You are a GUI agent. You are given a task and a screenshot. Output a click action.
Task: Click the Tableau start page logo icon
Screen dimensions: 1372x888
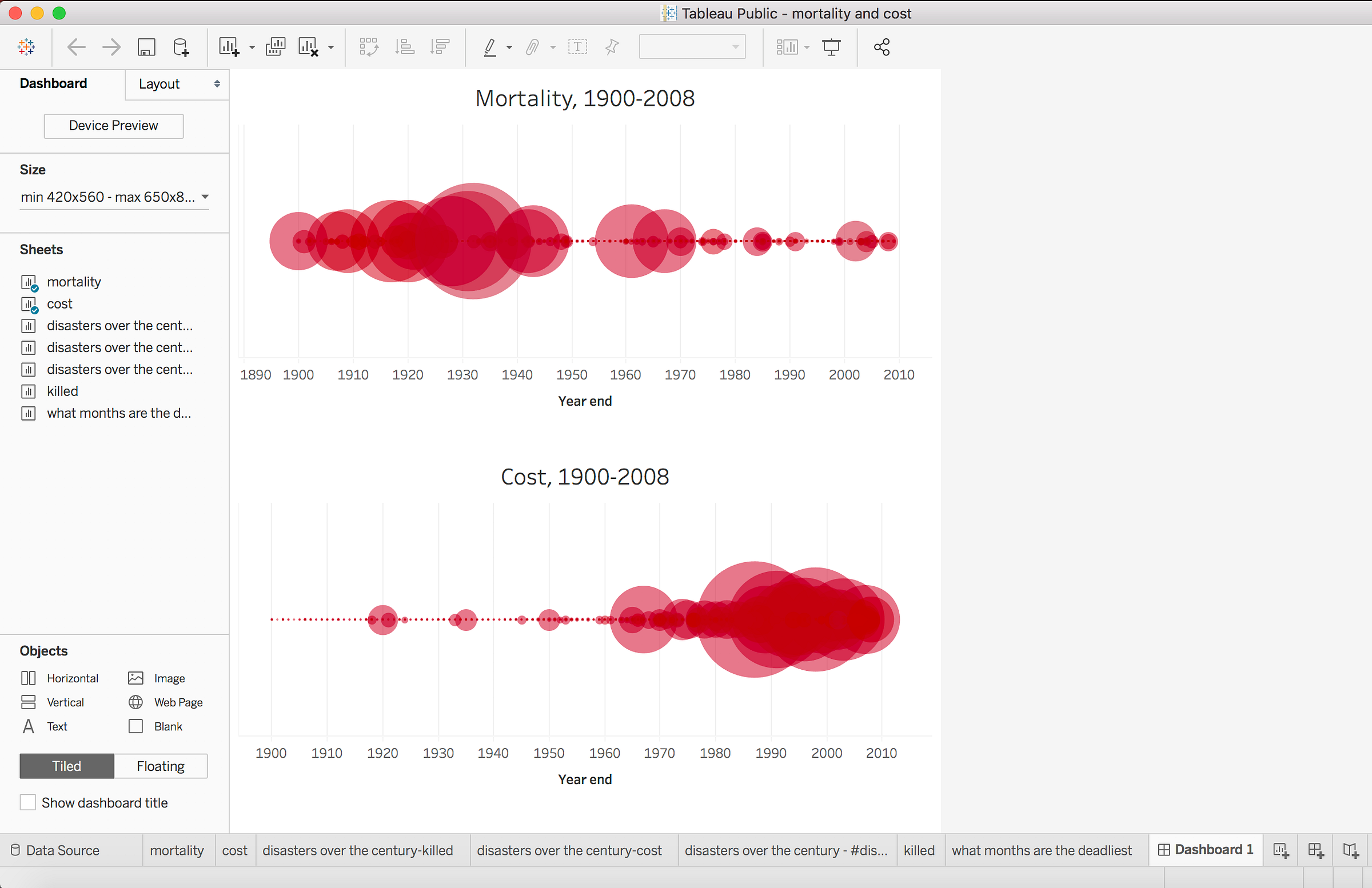coord(26,47)
